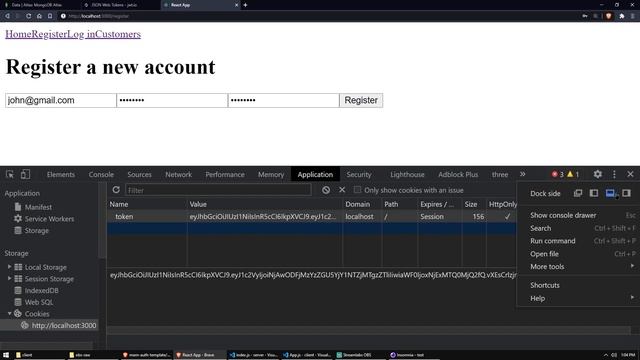Click the browser reload button
Viewport: 640px width, 360px height.
pos(28,16)
